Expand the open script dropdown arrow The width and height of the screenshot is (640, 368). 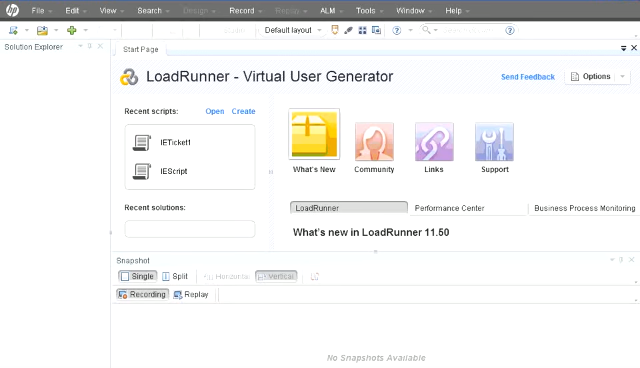click(56, 30)
